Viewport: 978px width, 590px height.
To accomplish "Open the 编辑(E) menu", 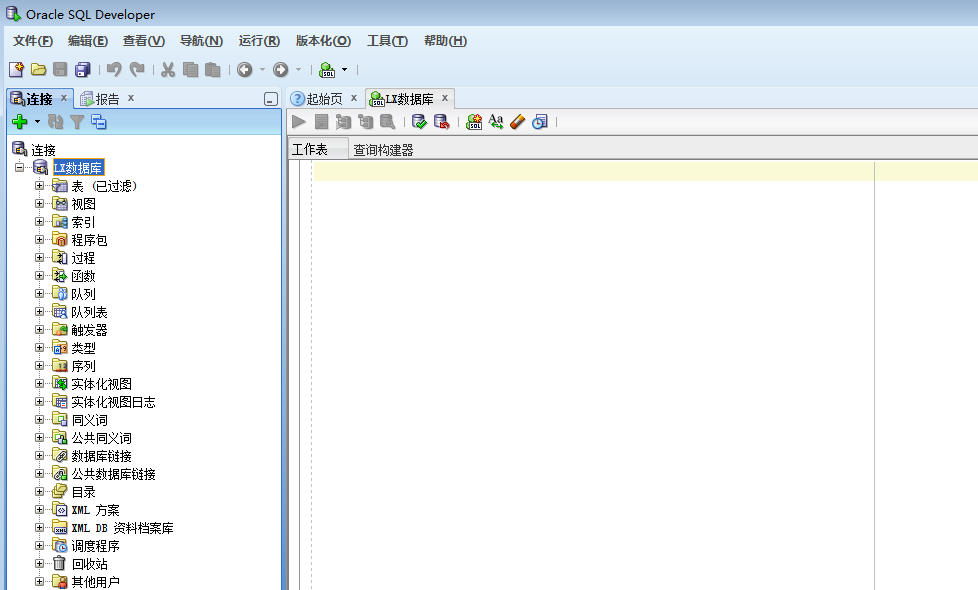I will [x=88, y=41].
